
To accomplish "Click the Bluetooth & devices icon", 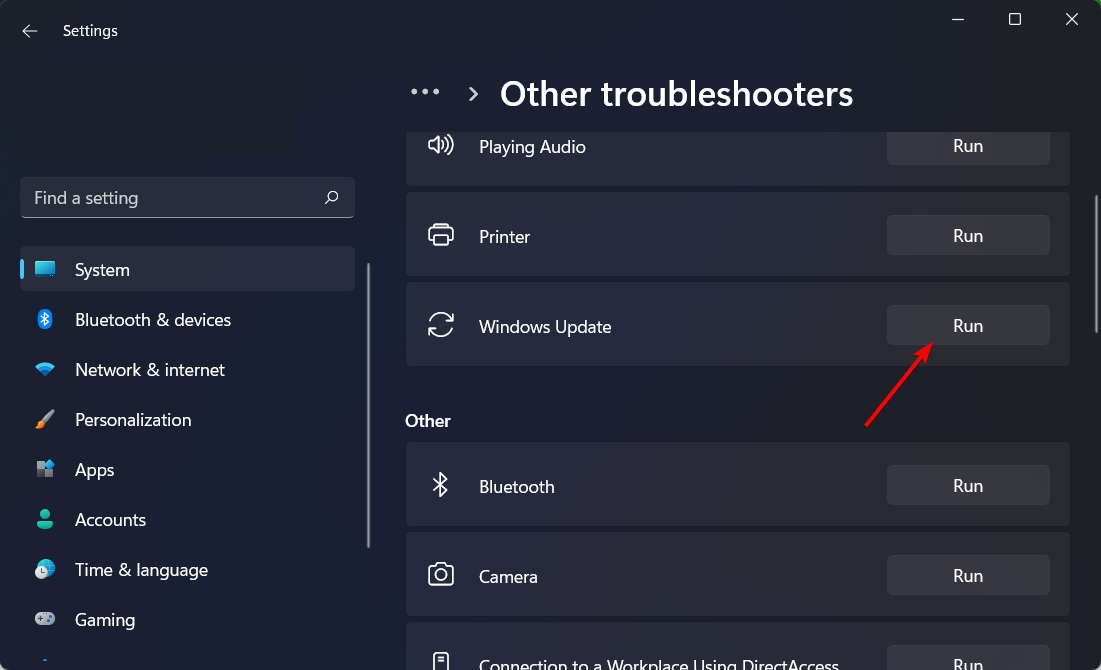I will (45, 320).
